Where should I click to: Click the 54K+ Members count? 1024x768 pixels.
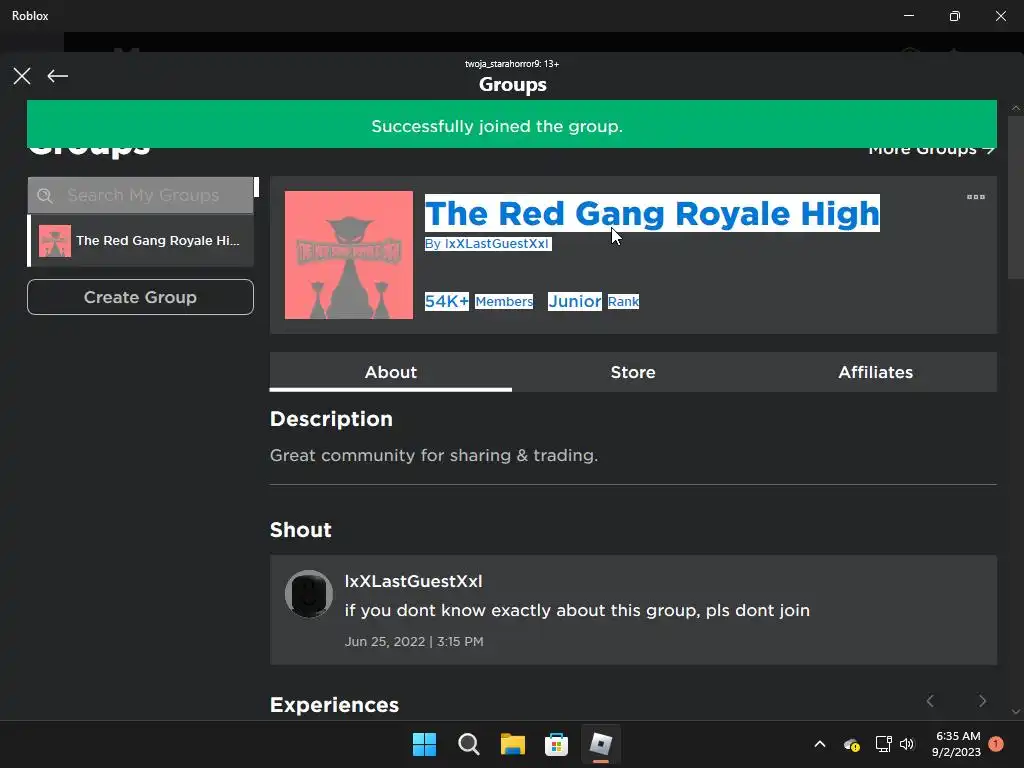pyautogui.click(x=479, y=301)
